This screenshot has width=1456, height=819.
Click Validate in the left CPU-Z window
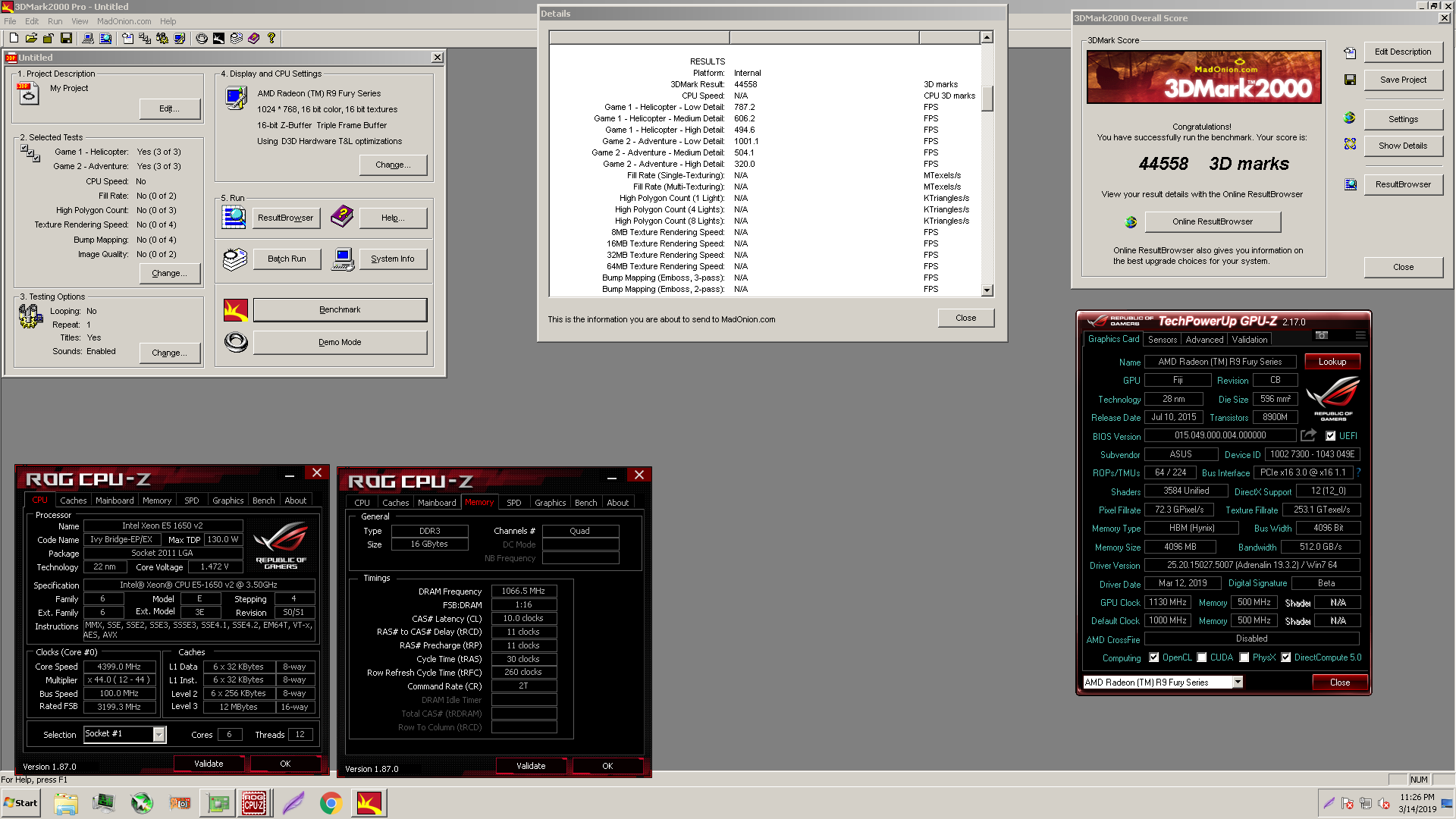tap(209, 764)
